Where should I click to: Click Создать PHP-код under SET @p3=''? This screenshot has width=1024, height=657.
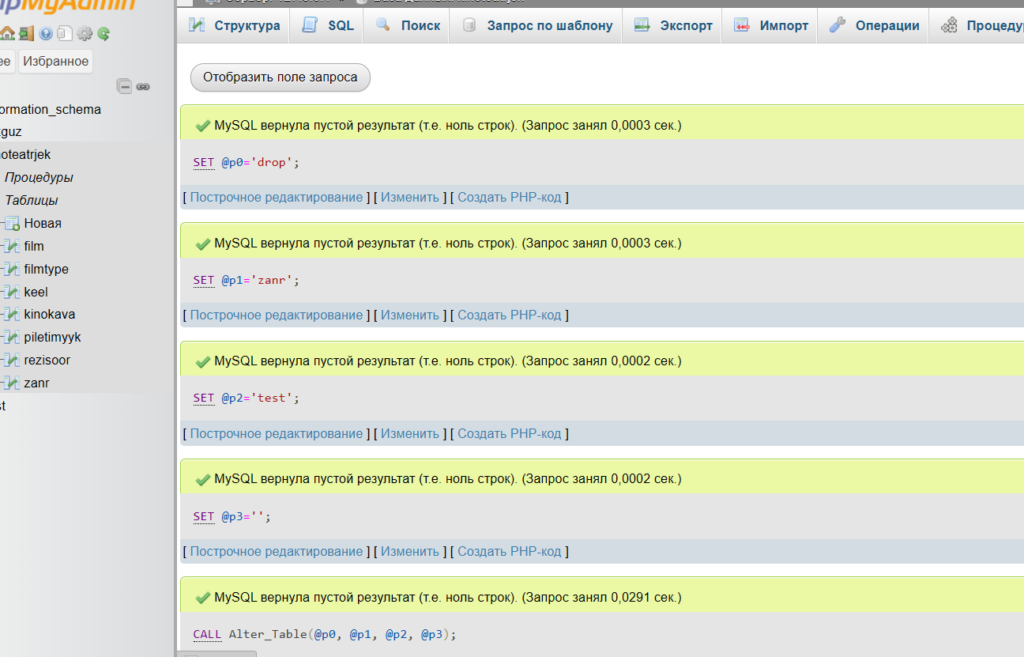509,551
